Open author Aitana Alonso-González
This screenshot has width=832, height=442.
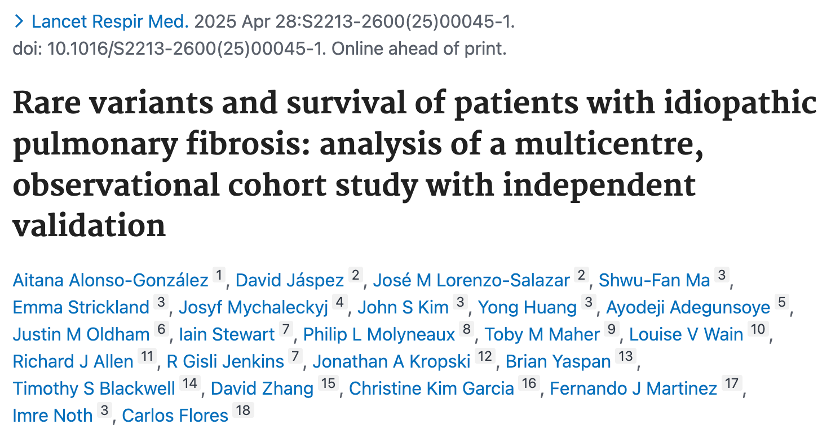pyautogui.click(x=110, y=280)
